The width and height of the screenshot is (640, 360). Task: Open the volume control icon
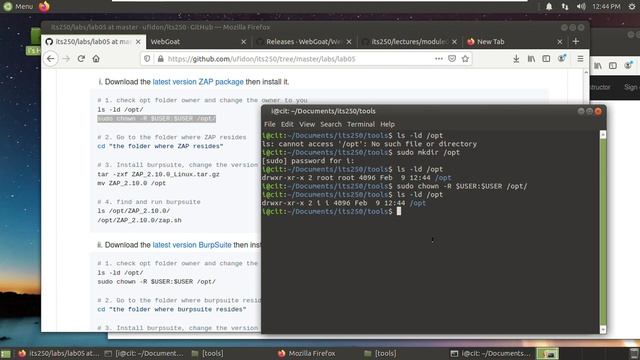pyautogui.click(x=581, y=6)
